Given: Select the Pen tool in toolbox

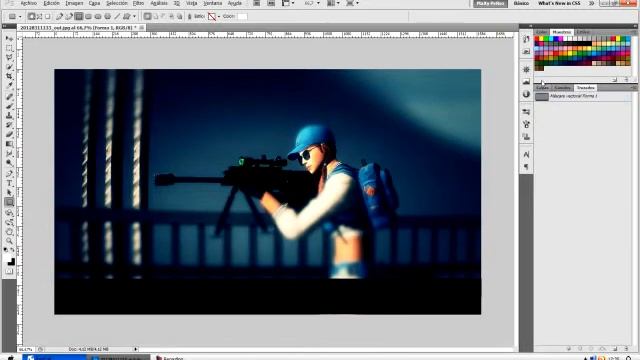Looking at the screenshot, I should 9,174.
